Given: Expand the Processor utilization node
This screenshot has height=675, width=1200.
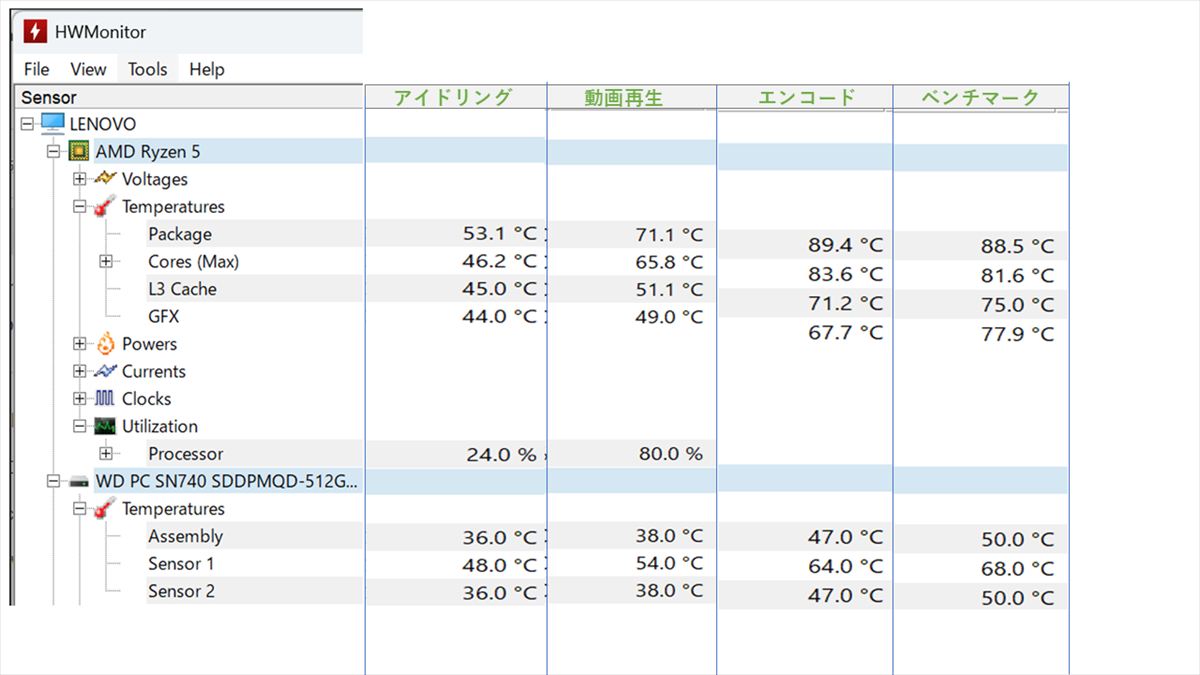Looking at the screenshot, I should click(x=106, y=454).
